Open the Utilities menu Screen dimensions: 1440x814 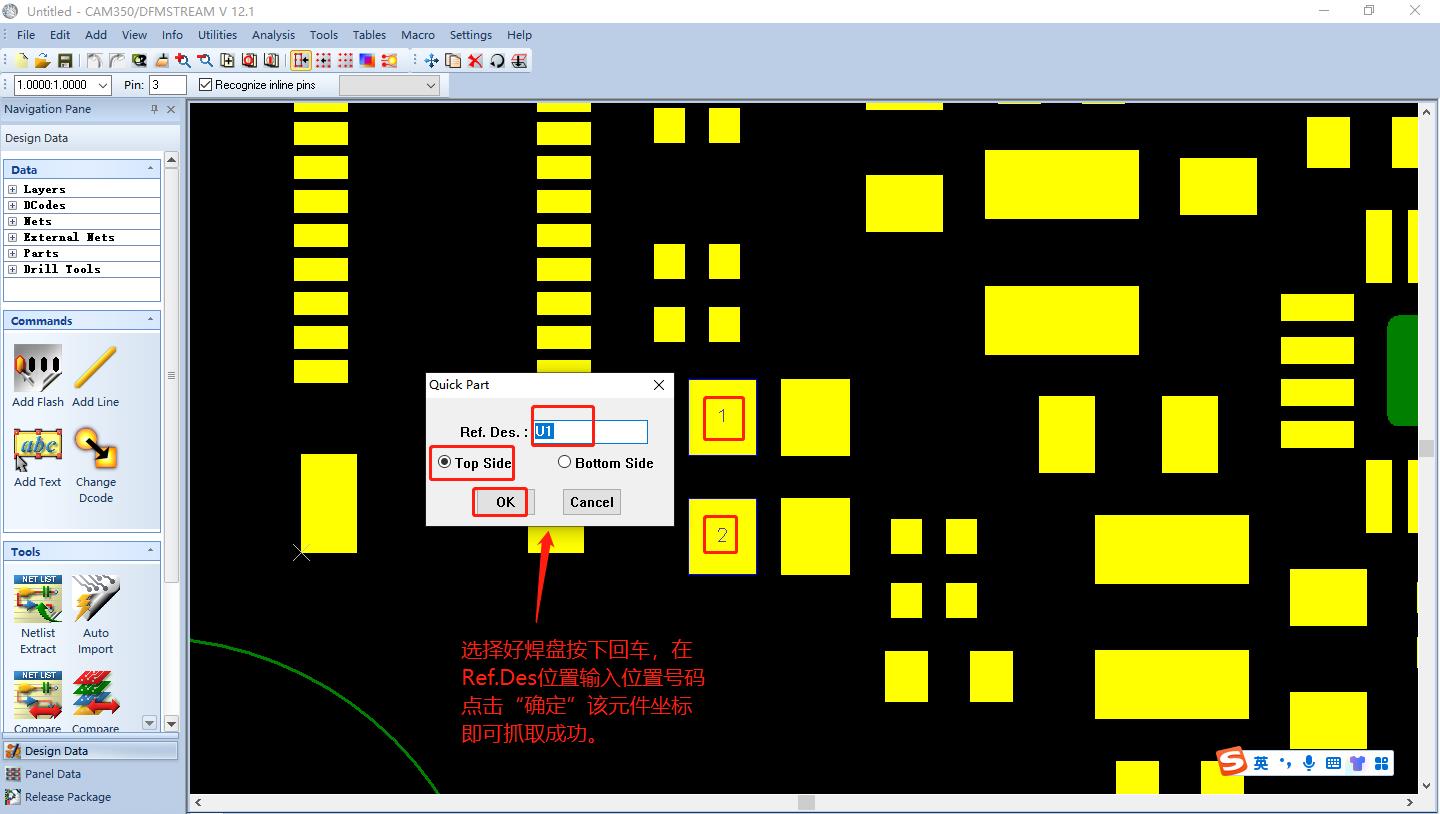tap(217, 35)
